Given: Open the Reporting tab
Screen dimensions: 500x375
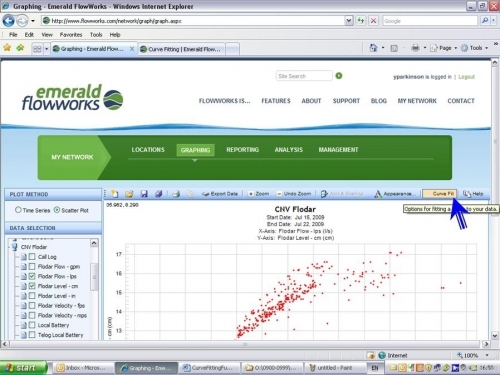Looking at the screenshot, I should pos(242,150).
